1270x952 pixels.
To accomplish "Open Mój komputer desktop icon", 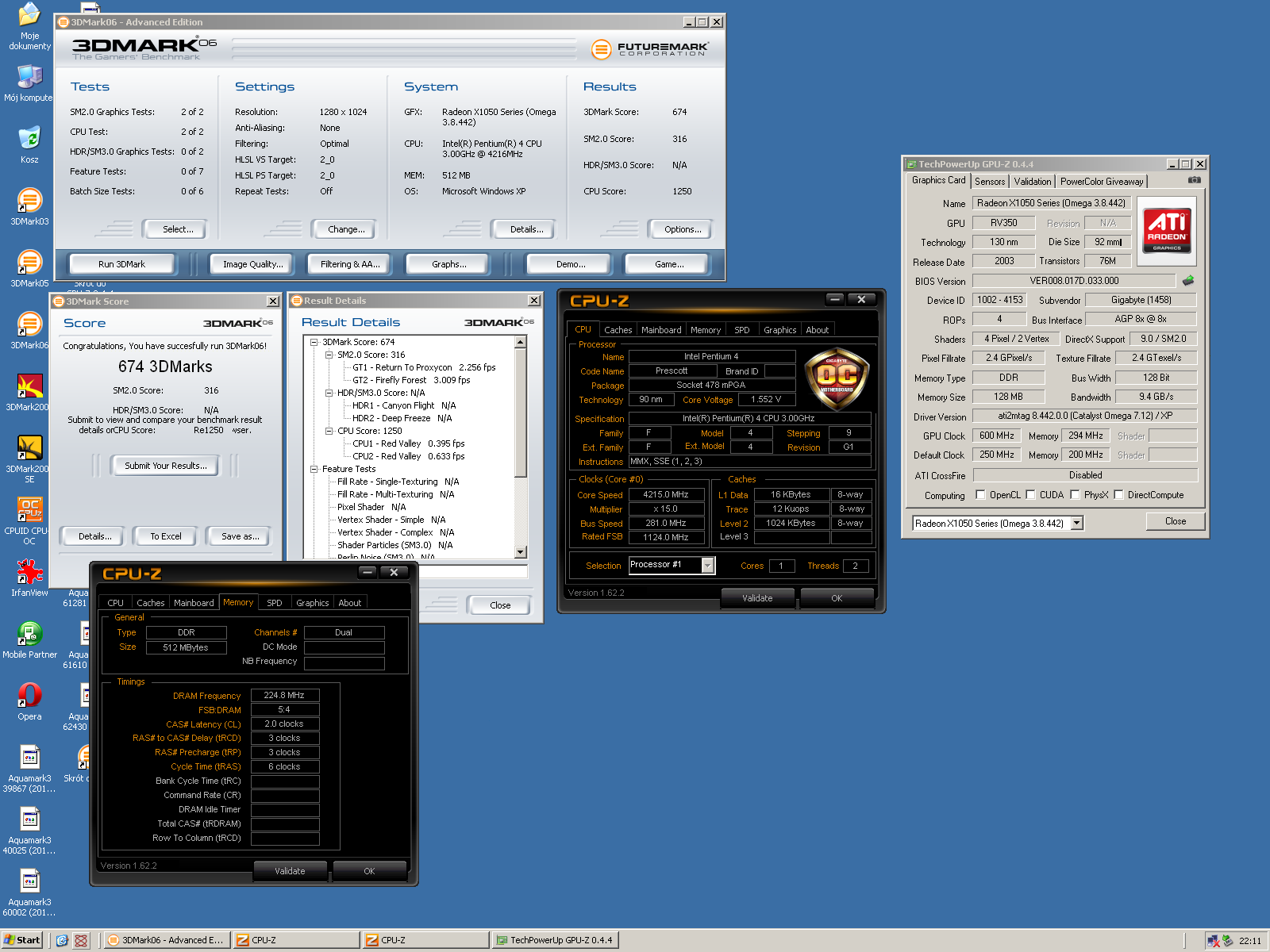I will (29, 83).
